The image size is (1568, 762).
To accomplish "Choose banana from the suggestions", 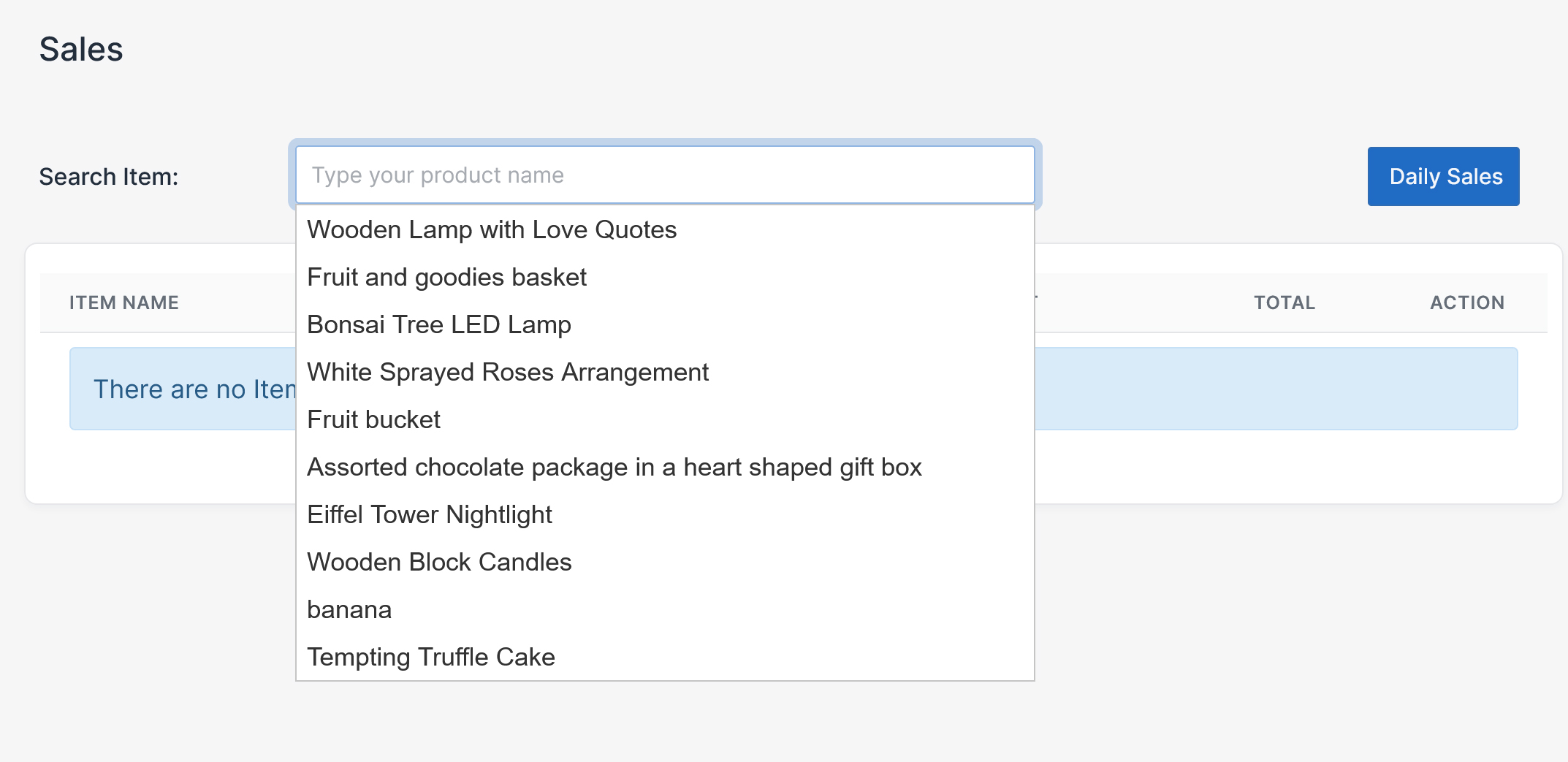I will coord(349,609).
